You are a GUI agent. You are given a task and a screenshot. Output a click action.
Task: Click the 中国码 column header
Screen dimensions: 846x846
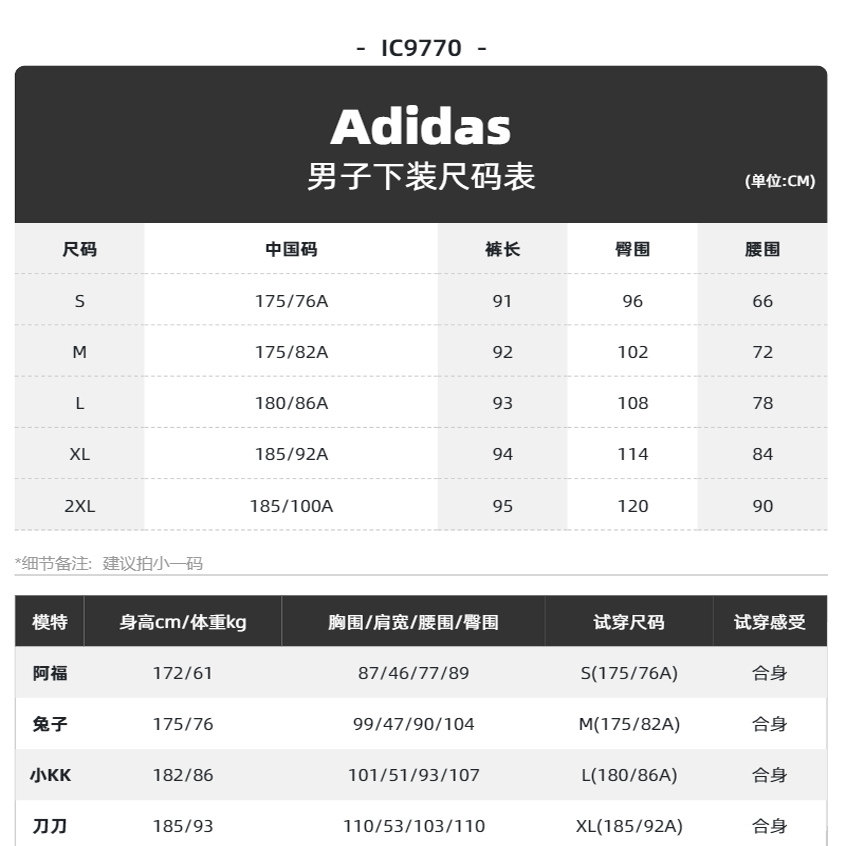[291, 249]
